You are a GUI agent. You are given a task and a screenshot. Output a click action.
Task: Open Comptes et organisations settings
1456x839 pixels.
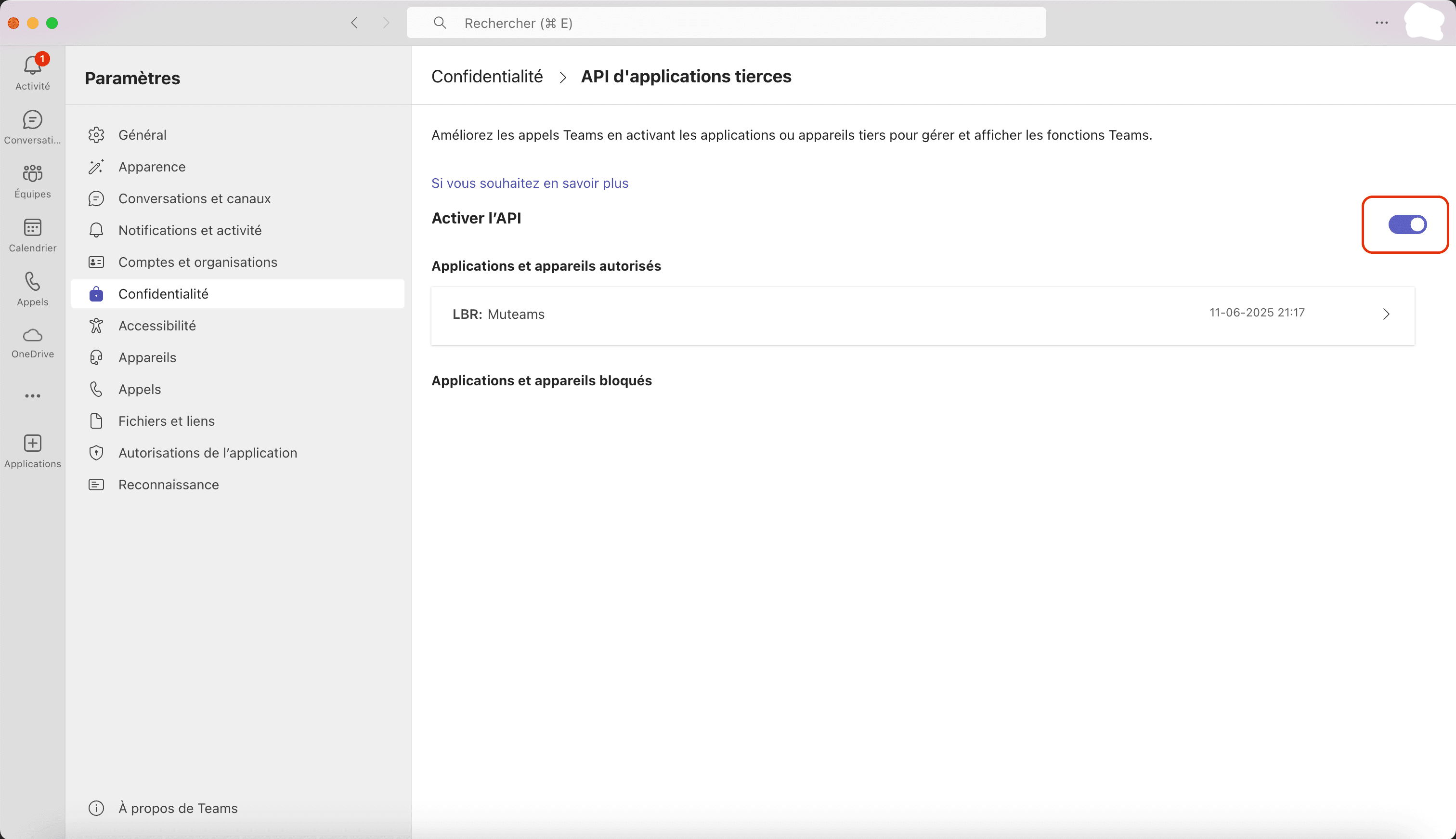(238, 262)
